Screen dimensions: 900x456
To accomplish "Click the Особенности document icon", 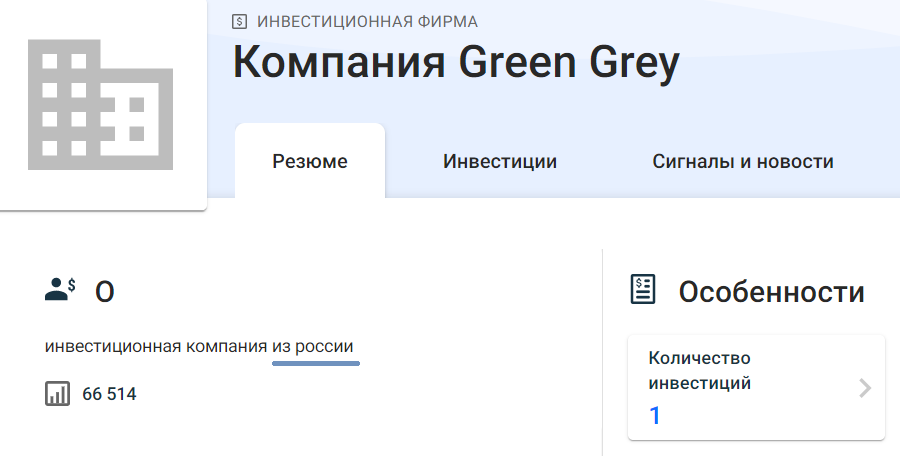I will 643,291.
